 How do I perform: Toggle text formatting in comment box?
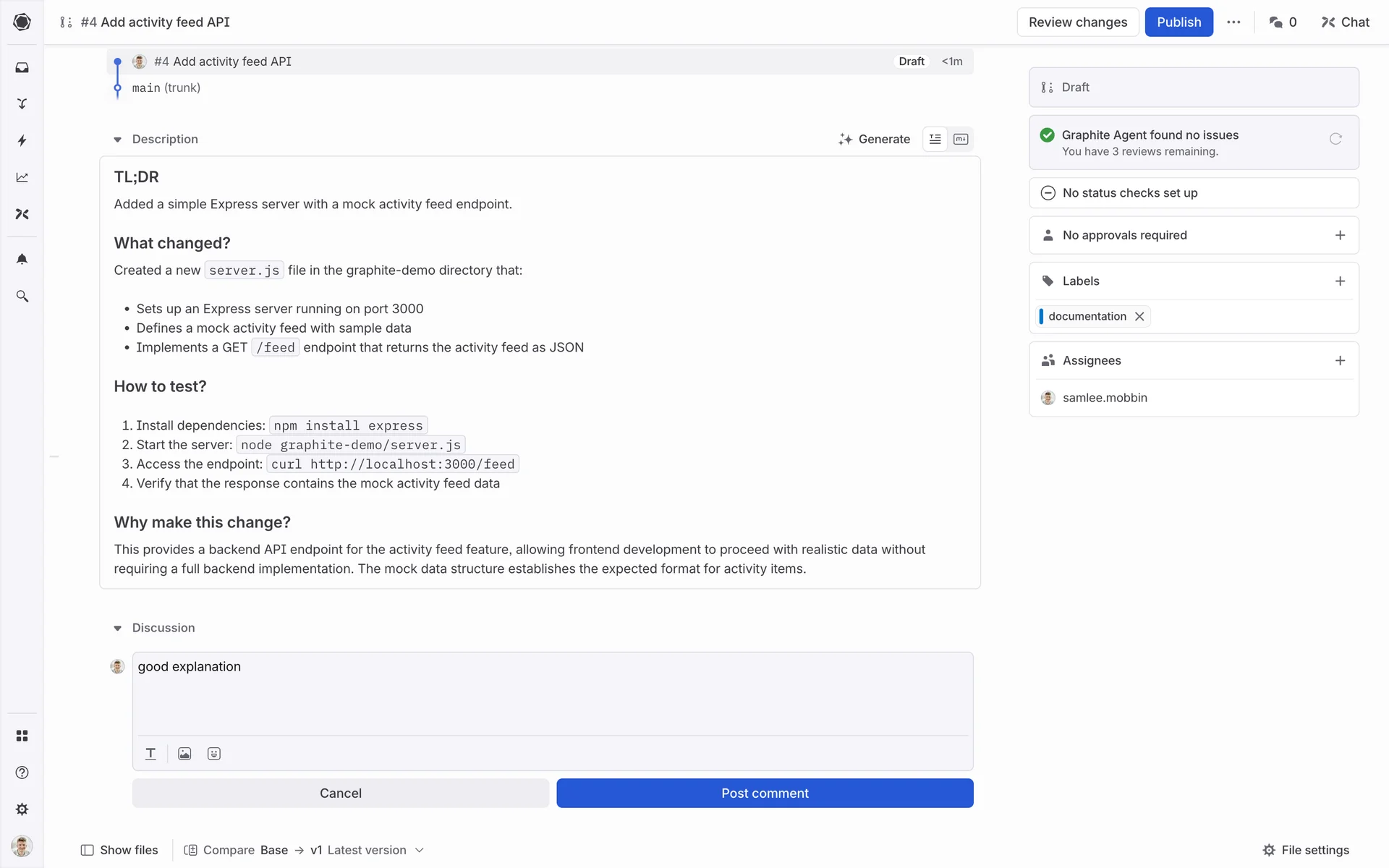click(150, 754)
